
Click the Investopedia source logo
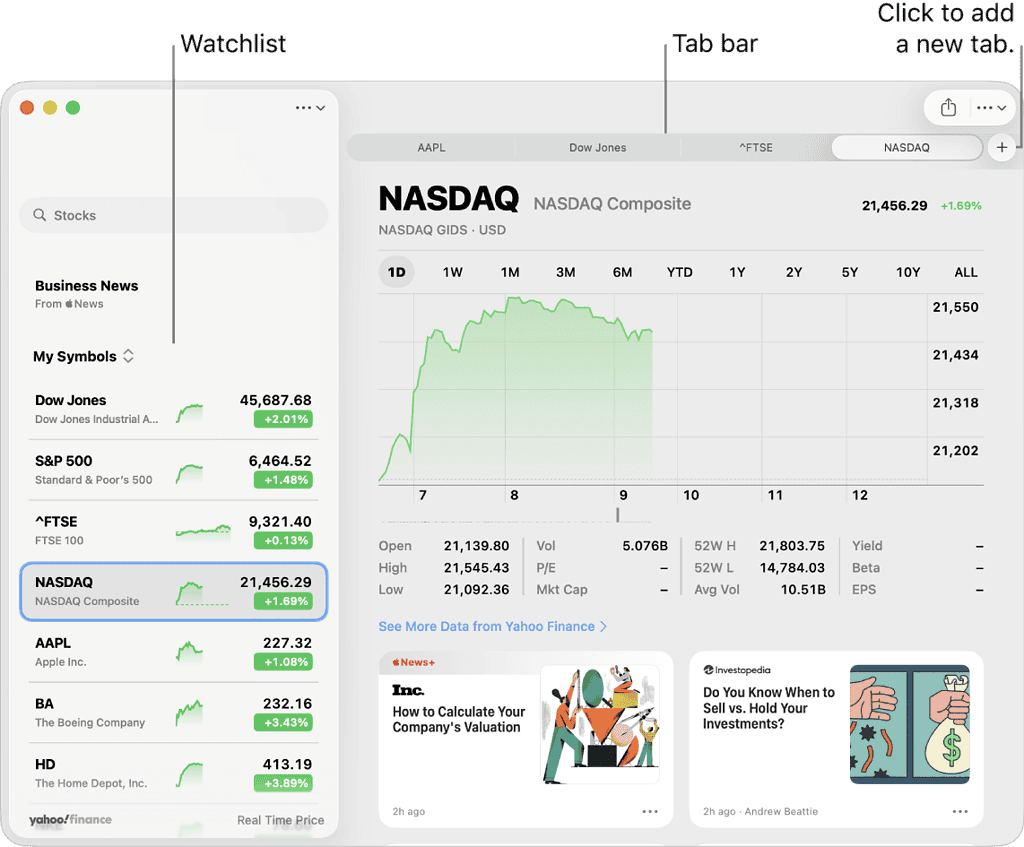click(737, 670)
